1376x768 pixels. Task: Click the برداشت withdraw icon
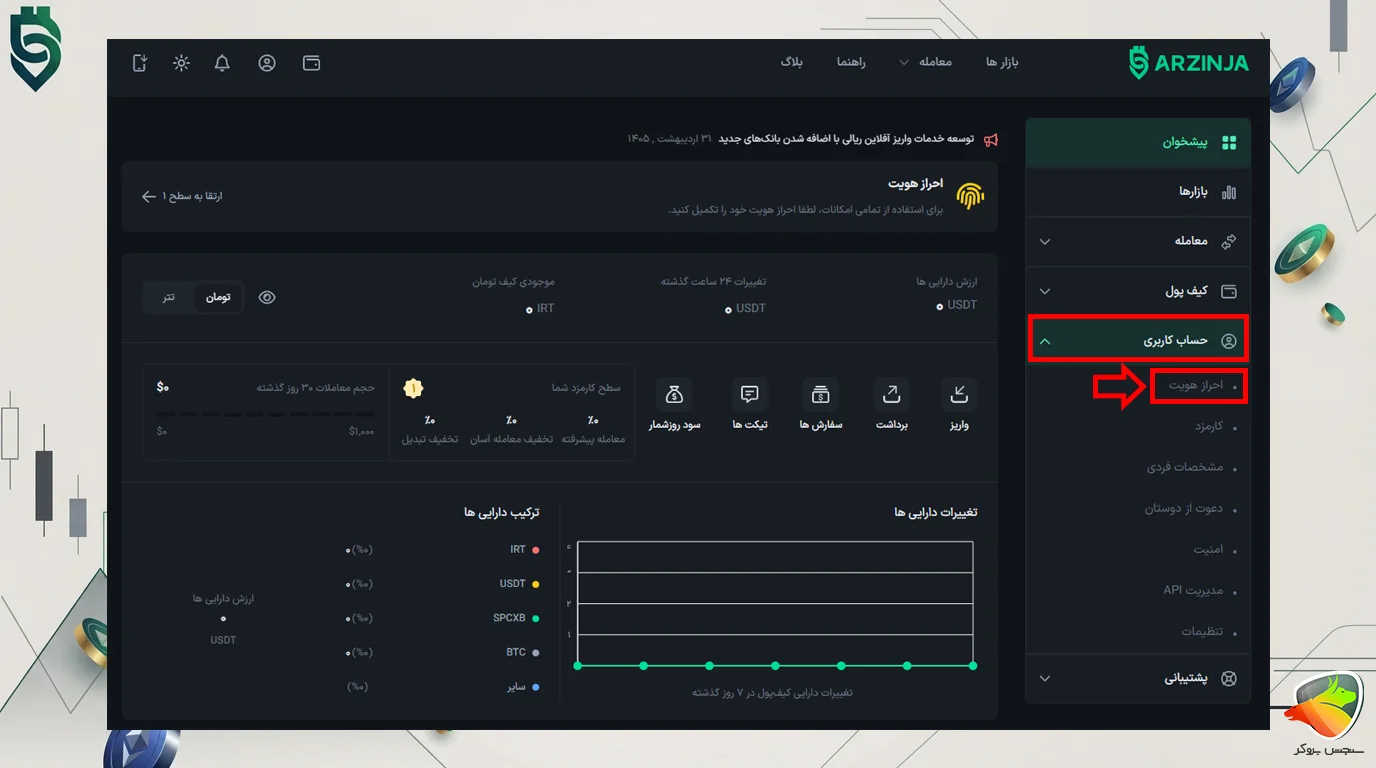pos(891,394)
